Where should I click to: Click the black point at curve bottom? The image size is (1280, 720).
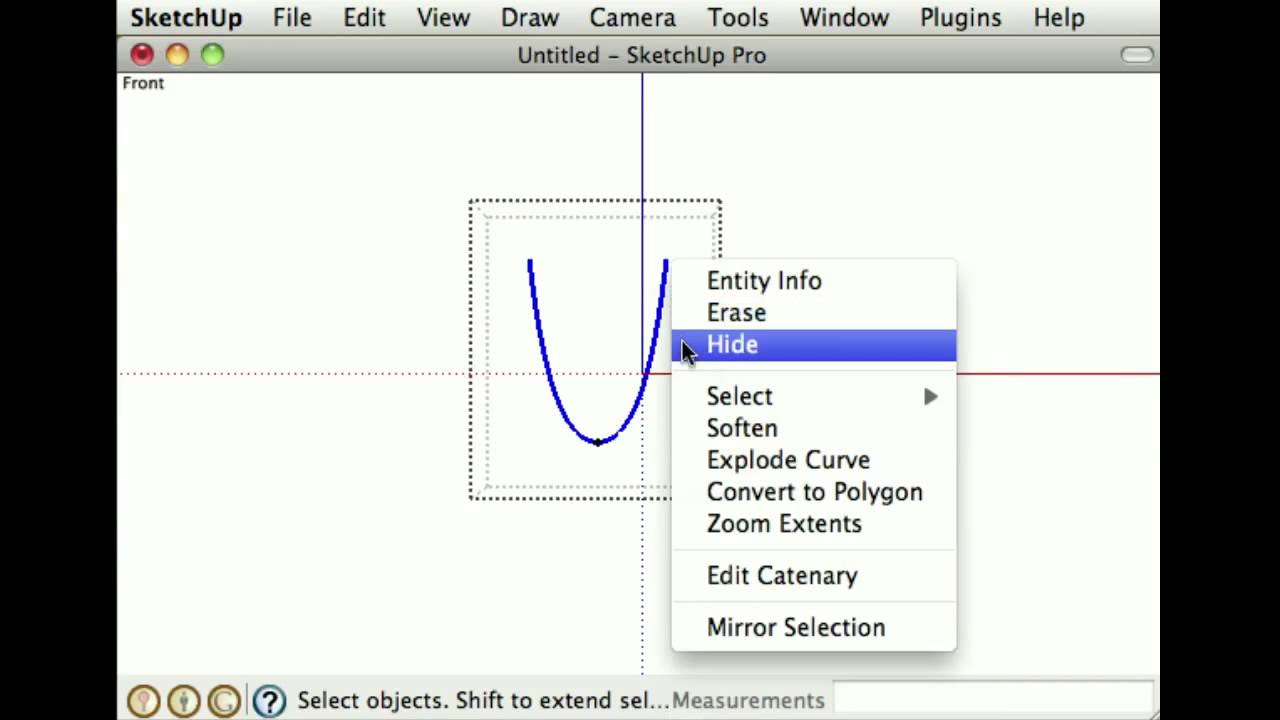click(x=598, y=441)
